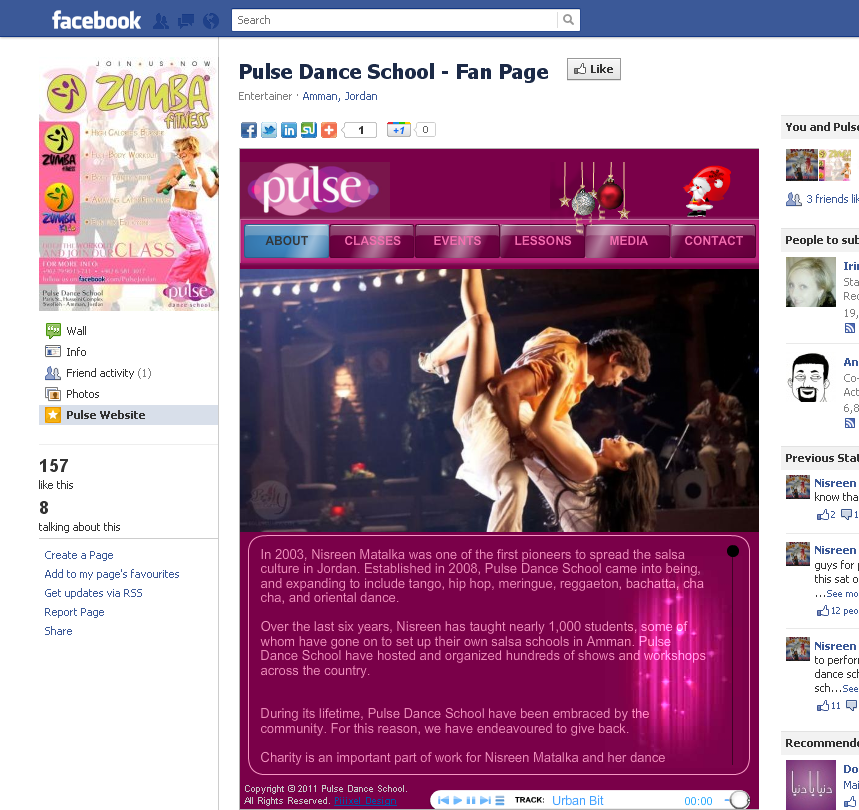The width and height of the screenshot is (859, 810).
Task: Click the search magnifier button
Action: click(x=569, y=20)
